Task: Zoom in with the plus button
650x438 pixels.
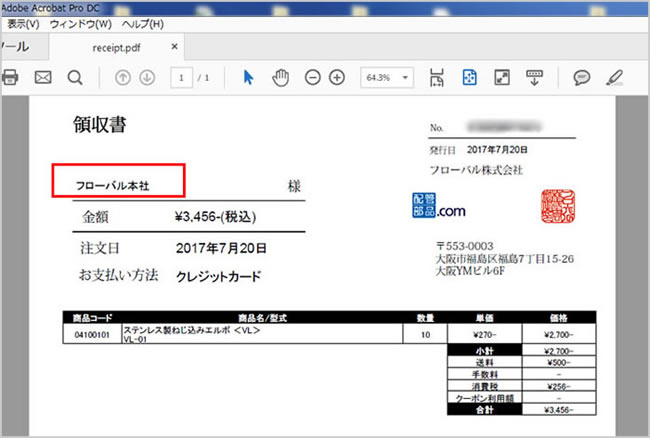Action: [337, 77]
